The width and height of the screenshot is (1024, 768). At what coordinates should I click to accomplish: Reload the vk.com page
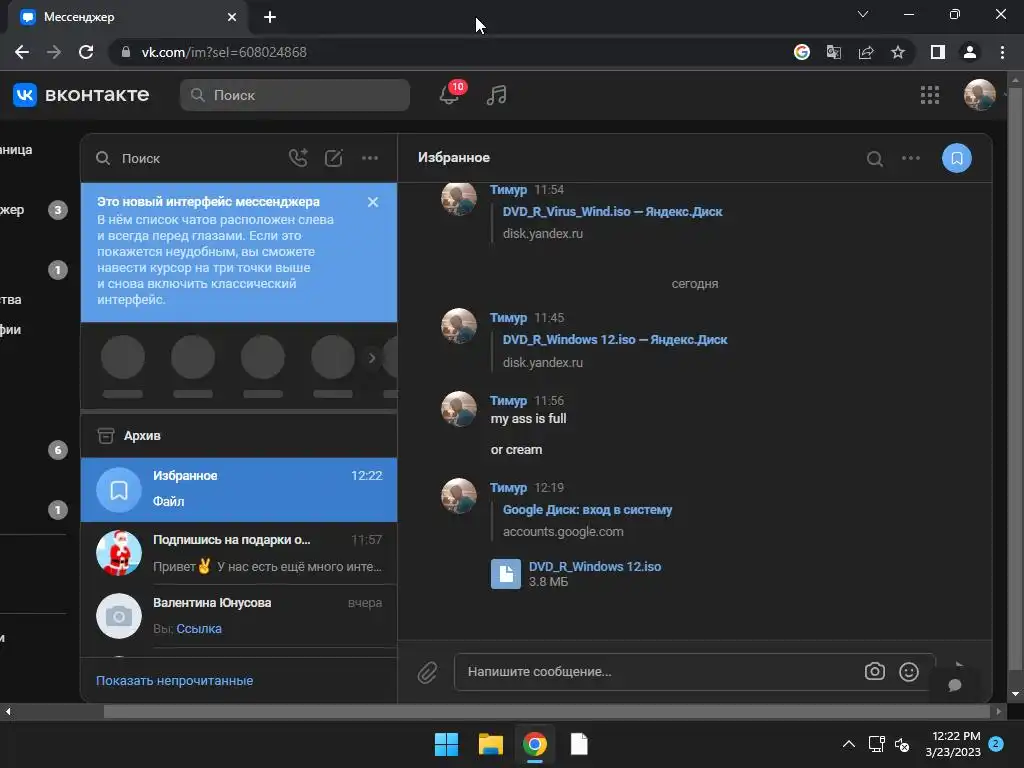[x=86, y=52]
